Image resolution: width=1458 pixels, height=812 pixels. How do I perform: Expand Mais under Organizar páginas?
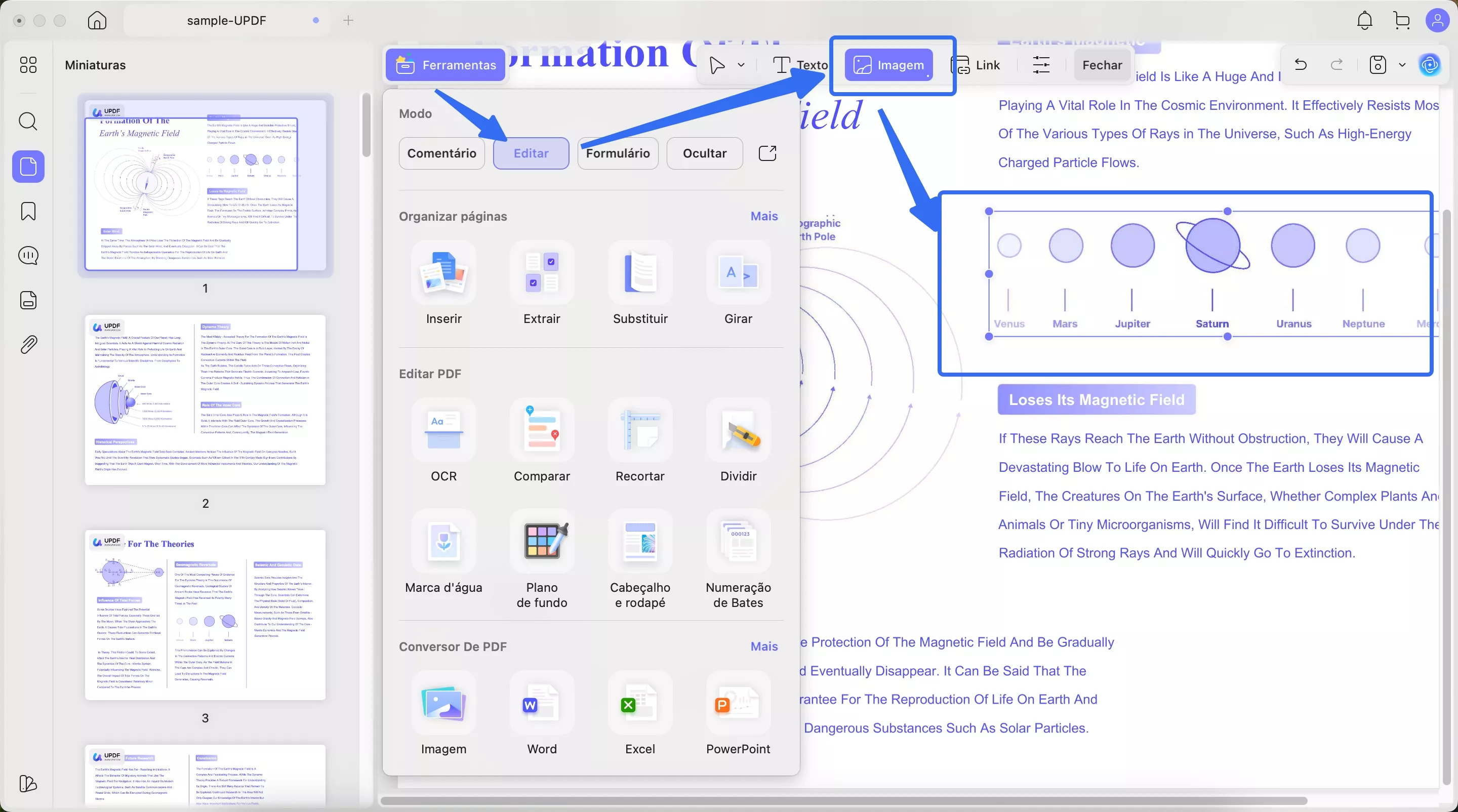click(763, 216)
